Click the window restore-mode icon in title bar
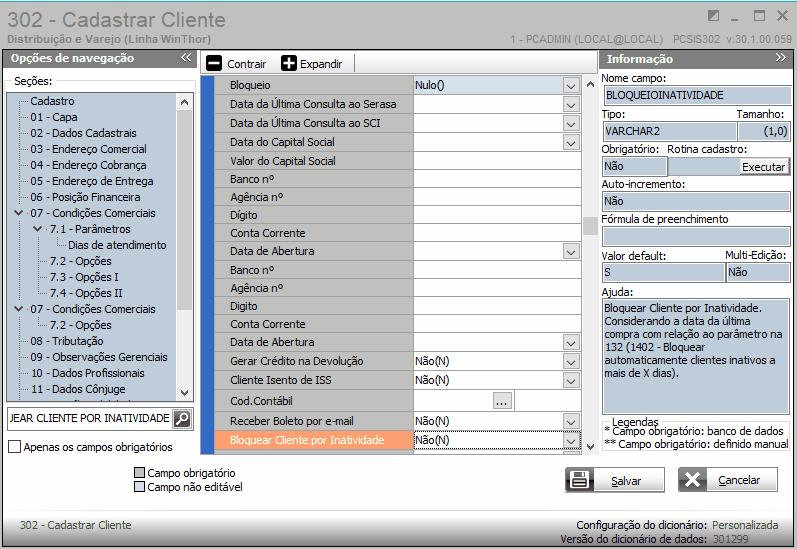 pyautogui.click(x=713, y=16)
